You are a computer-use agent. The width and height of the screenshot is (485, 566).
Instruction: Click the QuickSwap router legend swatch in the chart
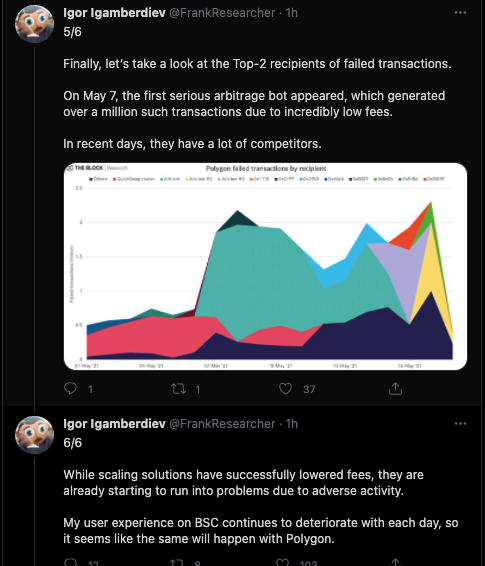pyautogui.click(x=115, y=179)
